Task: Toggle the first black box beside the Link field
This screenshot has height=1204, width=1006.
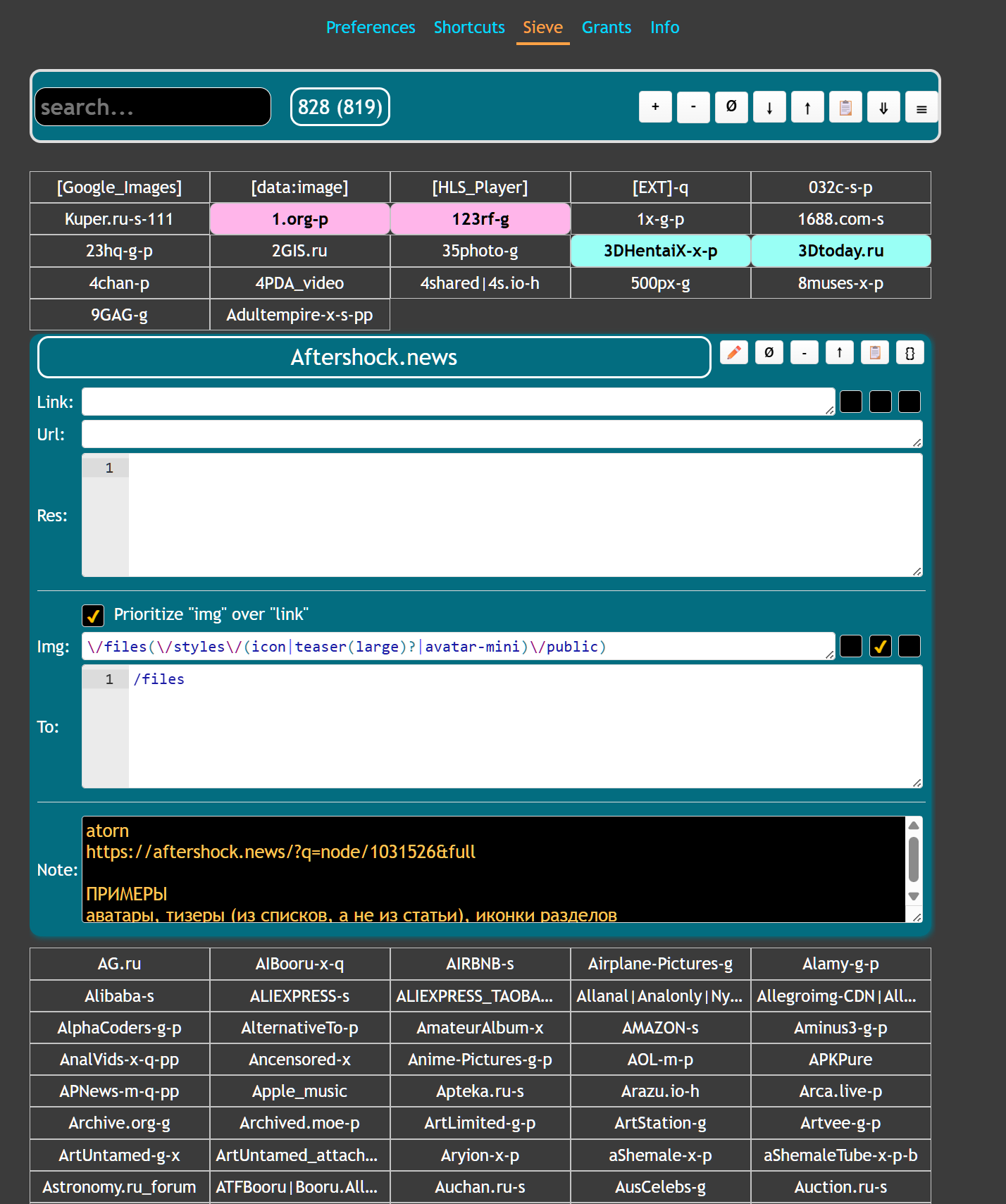Action: coord(851,402)
